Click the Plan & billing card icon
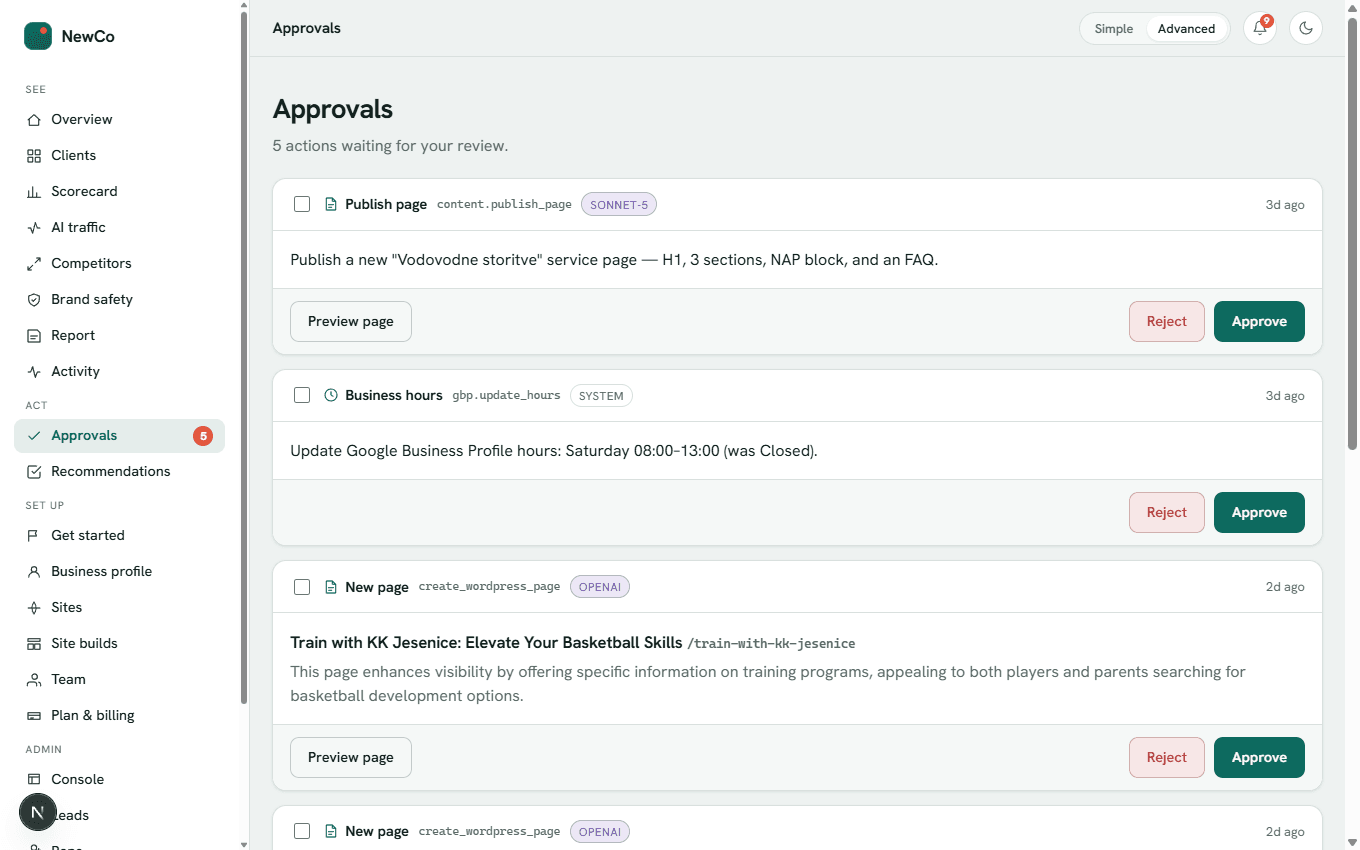Screen dimensions: 1360x850 34,715
